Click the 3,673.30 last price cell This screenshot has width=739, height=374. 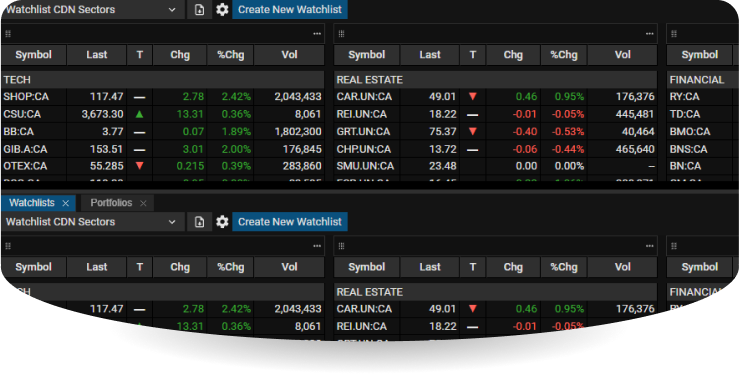coord(102,114)
